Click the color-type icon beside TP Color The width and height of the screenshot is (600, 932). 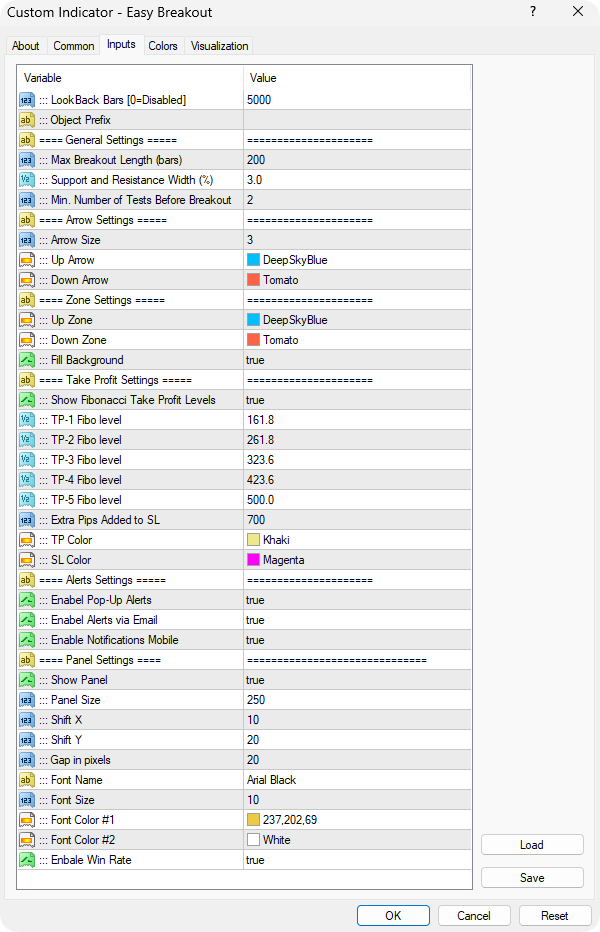point(27,540)
